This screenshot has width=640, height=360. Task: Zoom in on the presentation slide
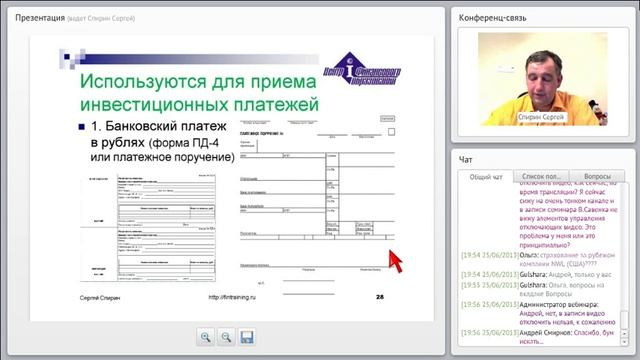click(x=205, y=337)
